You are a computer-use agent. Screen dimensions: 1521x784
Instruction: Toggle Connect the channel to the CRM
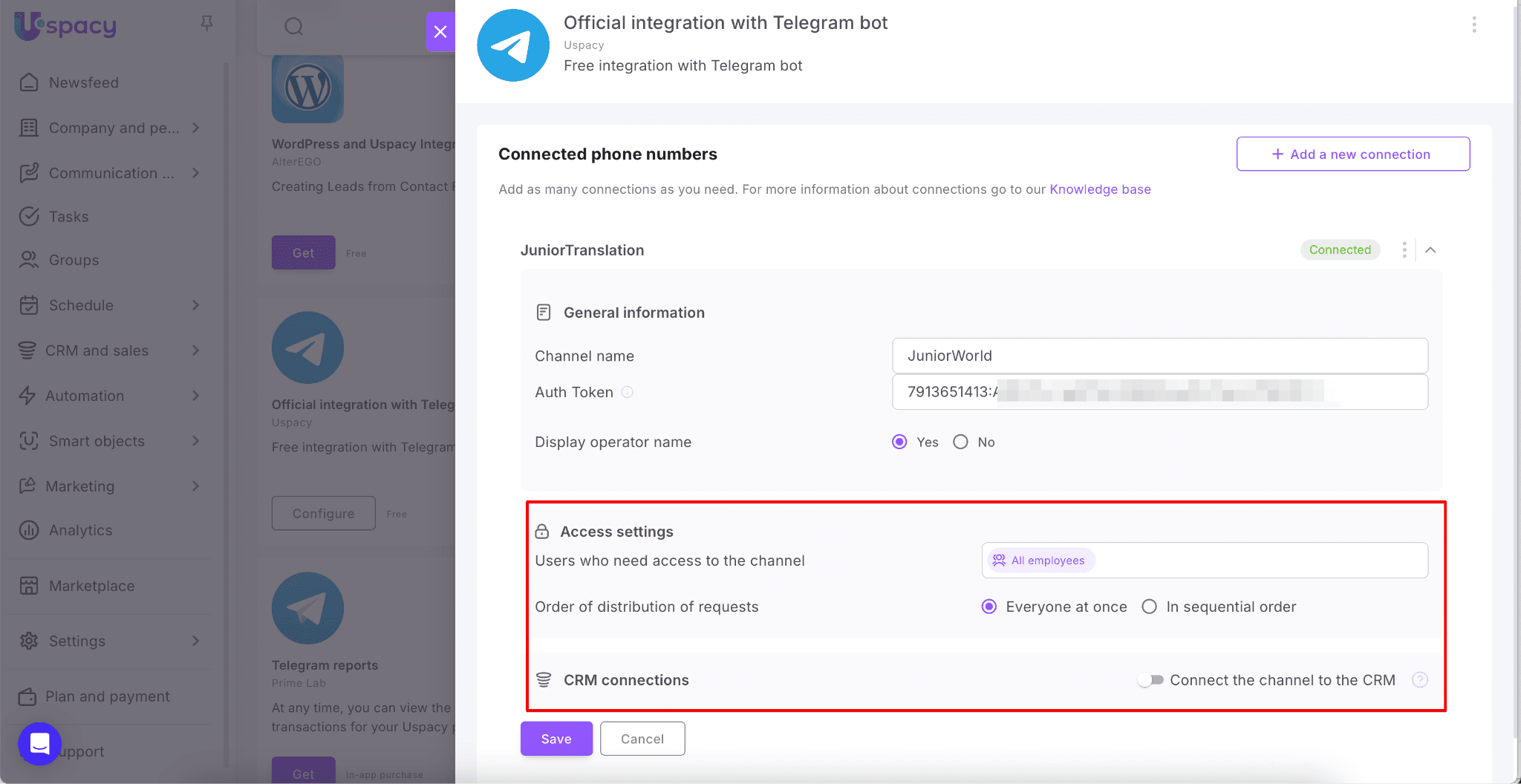pyautogui.click(x=1151, y=680)
